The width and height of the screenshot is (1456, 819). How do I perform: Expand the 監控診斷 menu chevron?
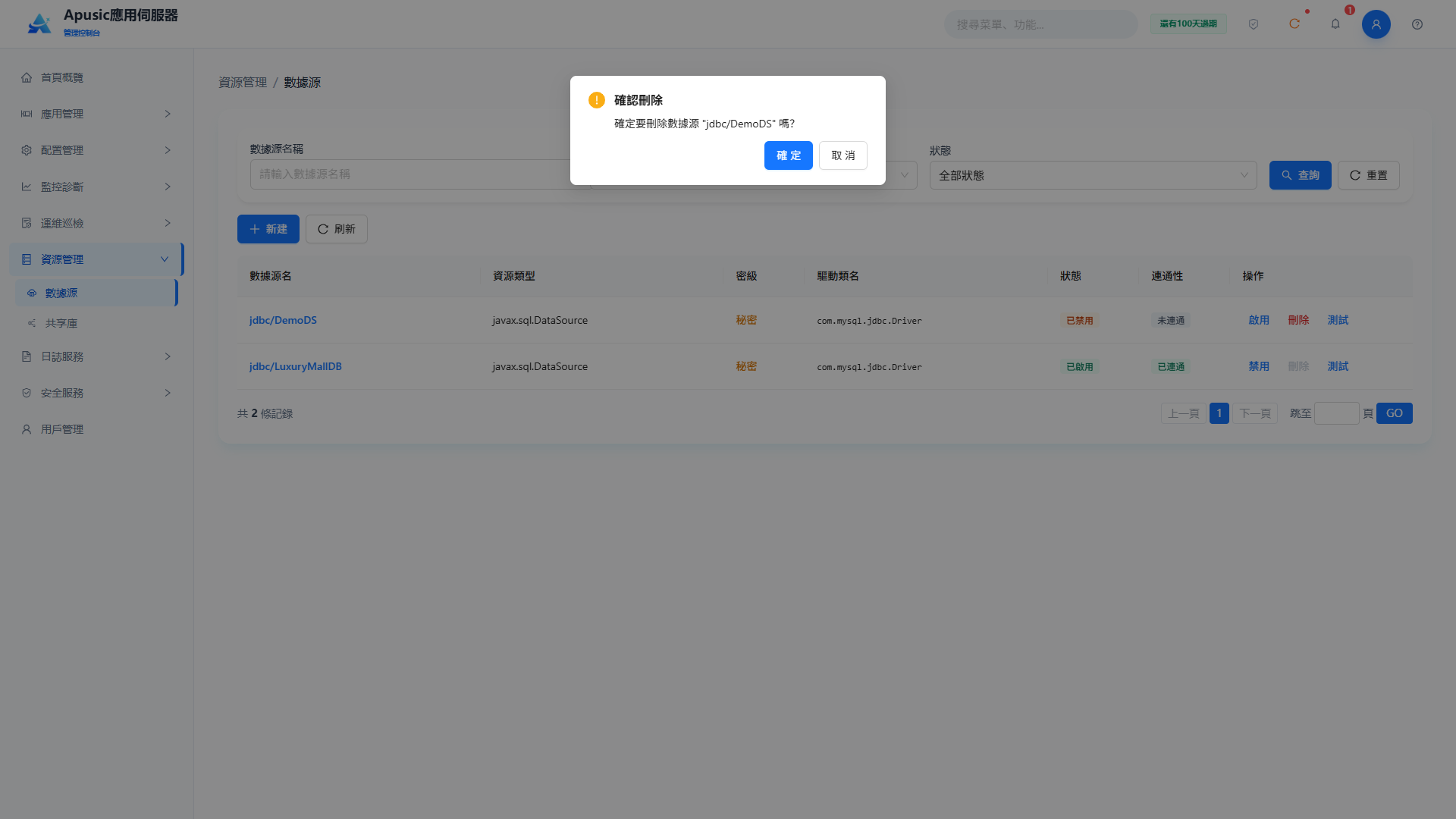coord(168,187)
